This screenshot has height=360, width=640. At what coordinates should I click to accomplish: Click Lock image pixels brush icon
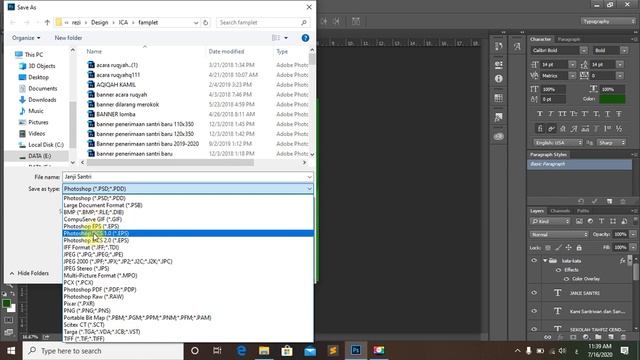point(558,247)
